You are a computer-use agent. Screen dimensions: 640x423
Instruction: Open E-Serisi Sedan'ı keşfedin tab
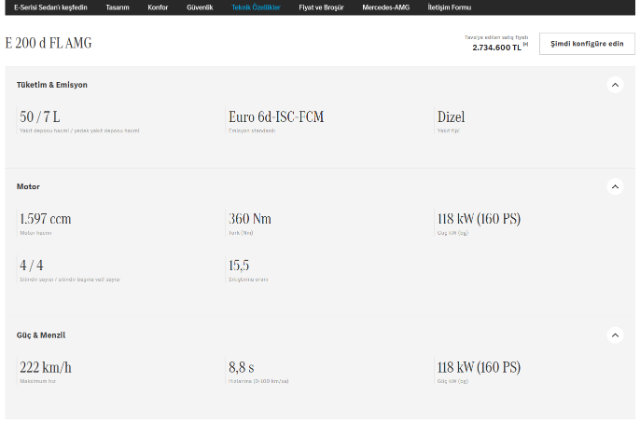(x=51, y=7)
